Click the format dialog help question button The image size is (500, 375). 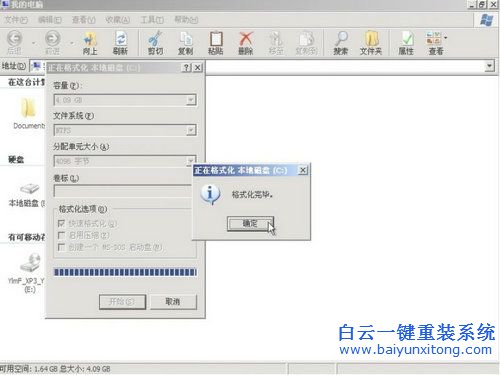pos(187,68)
